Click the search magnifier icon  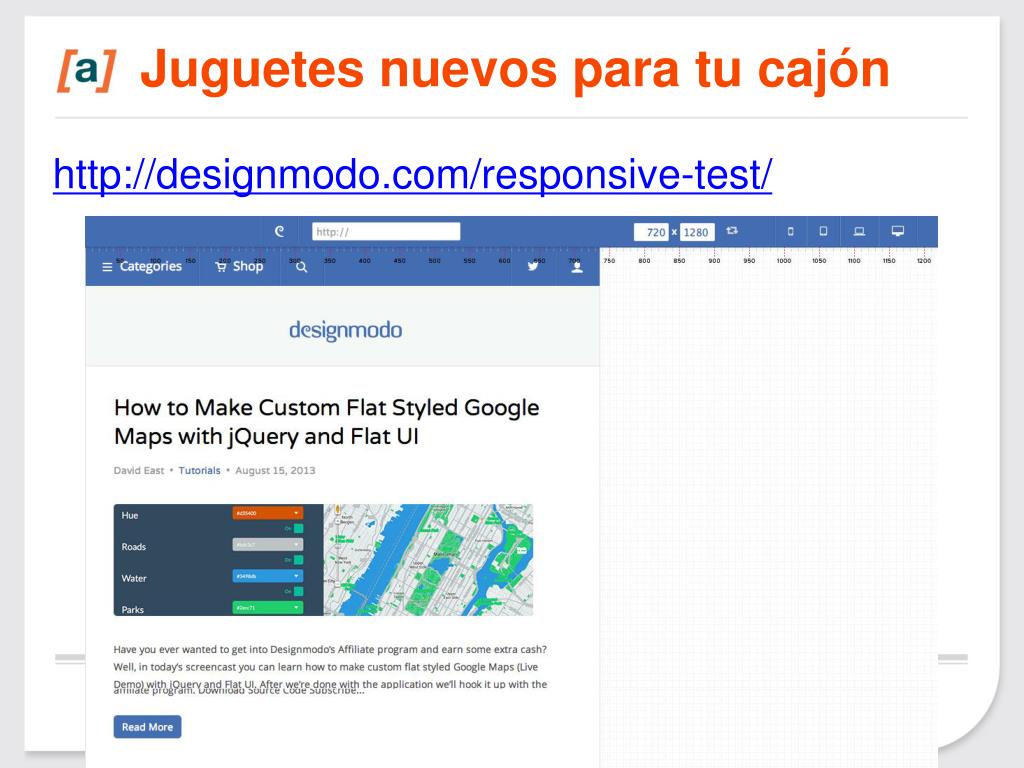pos(301,267)
